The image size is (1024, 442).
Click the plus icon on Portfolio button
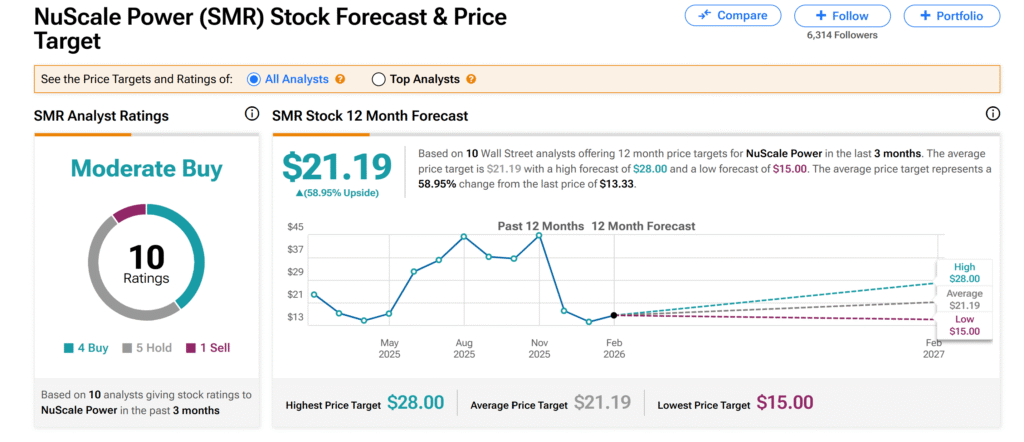click(x=926, y=16)
